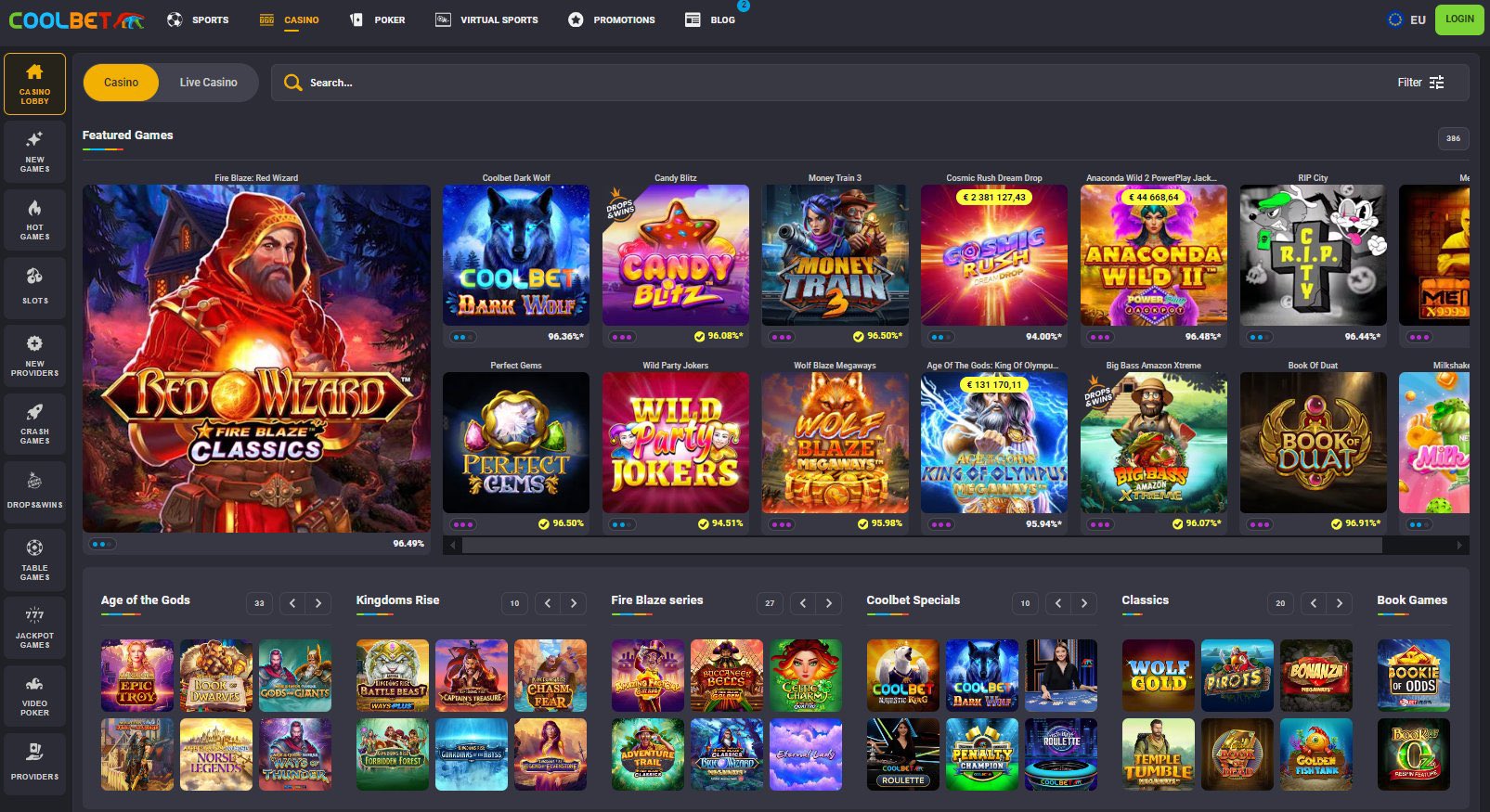Show previous Fire Blaze series games
The height and width of the screenshot is (812, 1490).
803,603
